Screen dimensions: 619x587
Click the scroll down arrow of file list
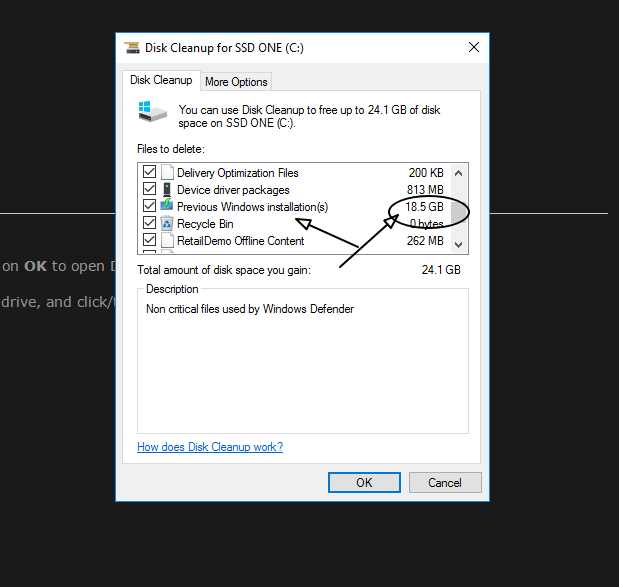point(458,245)
